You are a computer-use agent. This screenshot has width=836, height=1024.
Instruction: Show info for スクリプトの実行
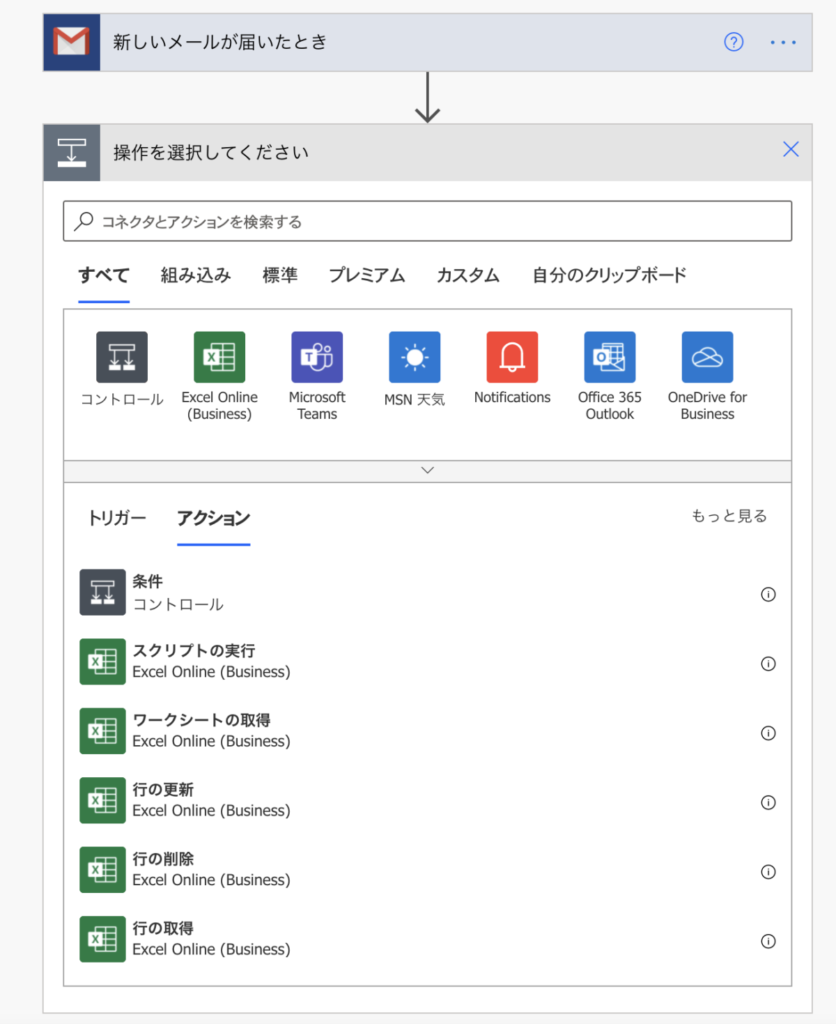coord(768,664)
